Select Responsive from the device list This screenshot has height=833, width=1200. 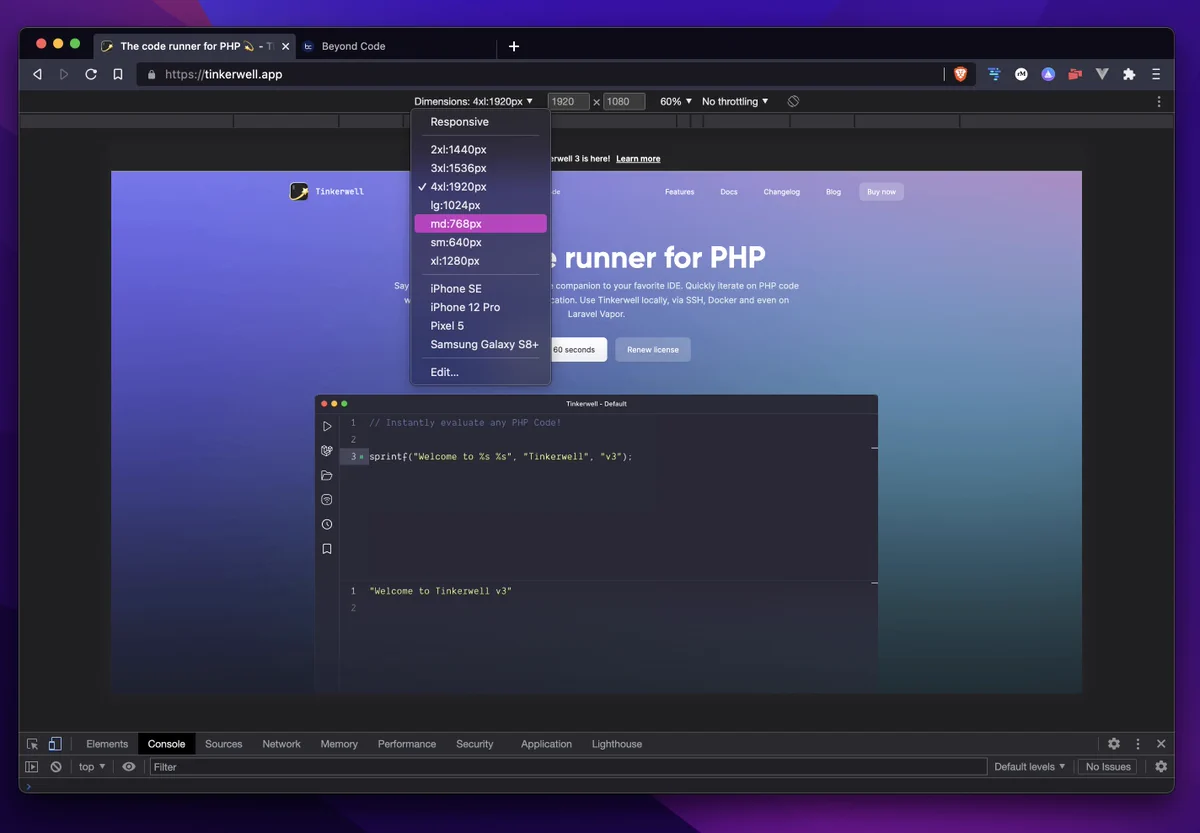(x=481, y=122)
